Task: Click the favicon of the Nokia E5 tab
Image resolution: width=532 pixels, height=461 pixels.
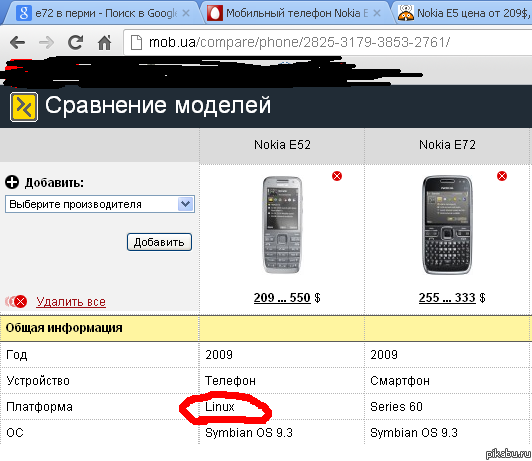Action: pos(405,13)
